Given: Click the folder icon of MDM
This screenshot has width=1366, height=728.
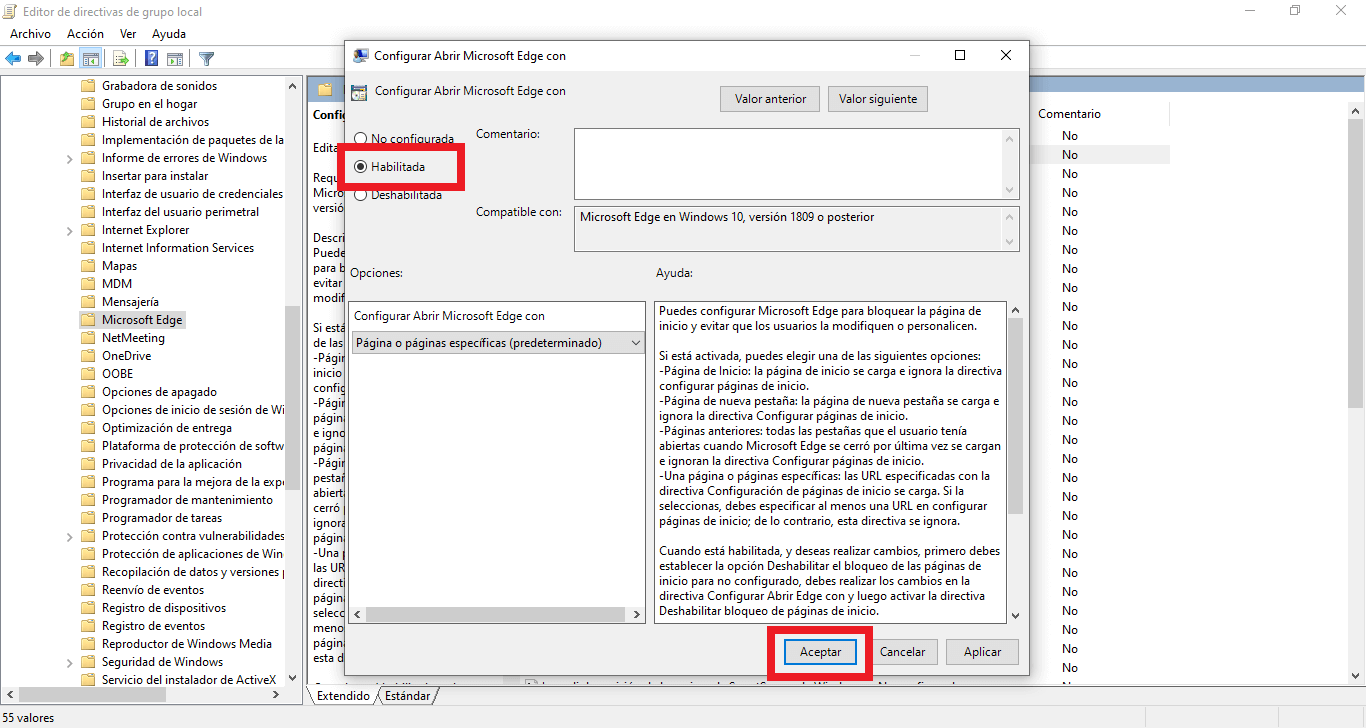Looking at the screenshot, I should [88, 284].
